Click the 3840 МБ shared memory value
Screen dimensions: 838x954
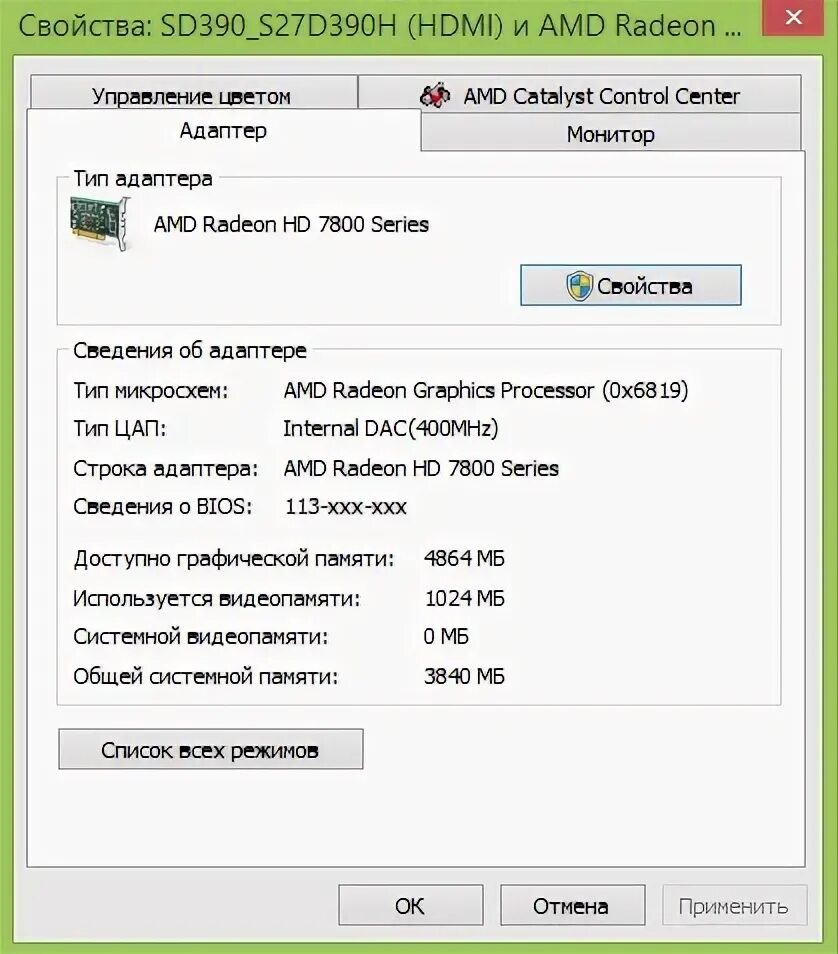coord(464,676)
